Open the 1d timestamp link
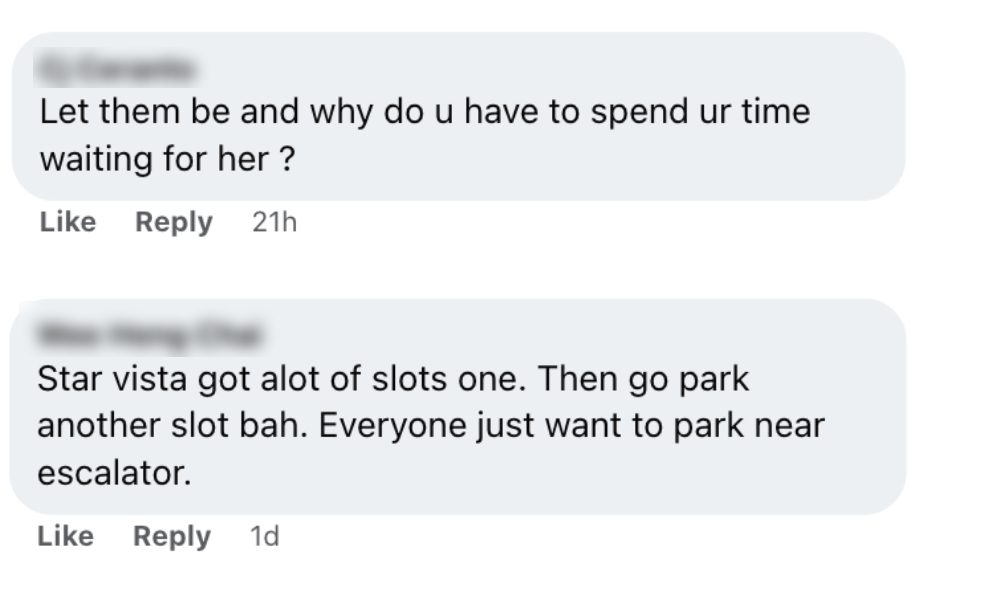1000x603 pixels. 264,537
